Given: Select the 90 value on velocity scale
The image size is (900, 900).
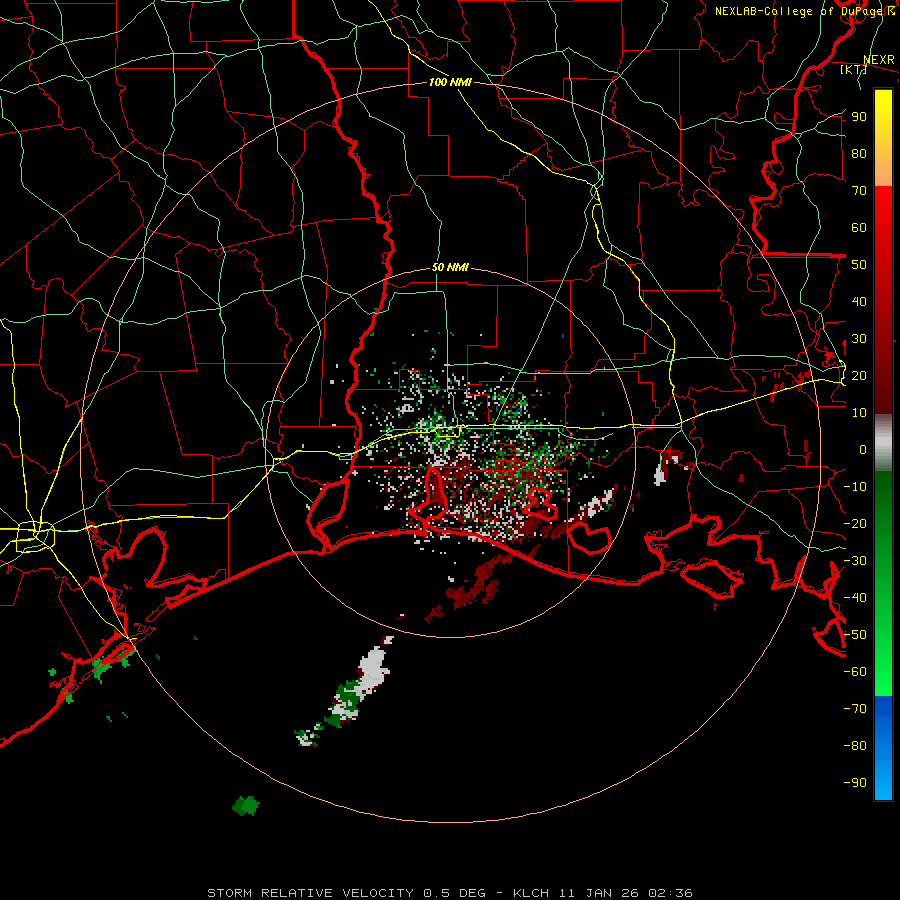Looking at the screenshot, I should (859, 117).
